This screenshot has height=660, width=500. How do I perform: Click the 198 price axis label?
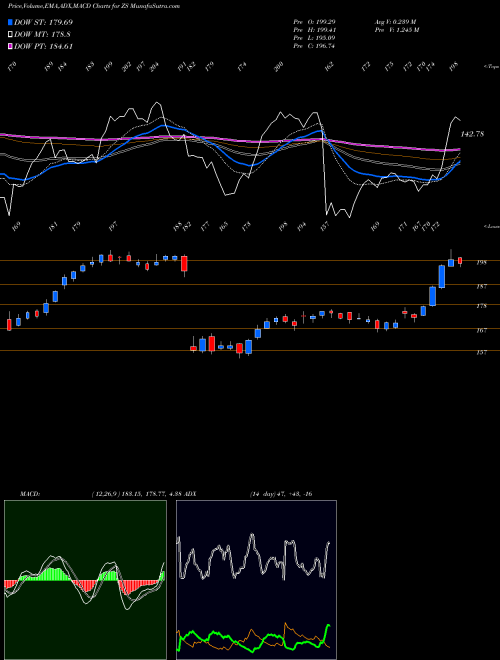[481, 263]
